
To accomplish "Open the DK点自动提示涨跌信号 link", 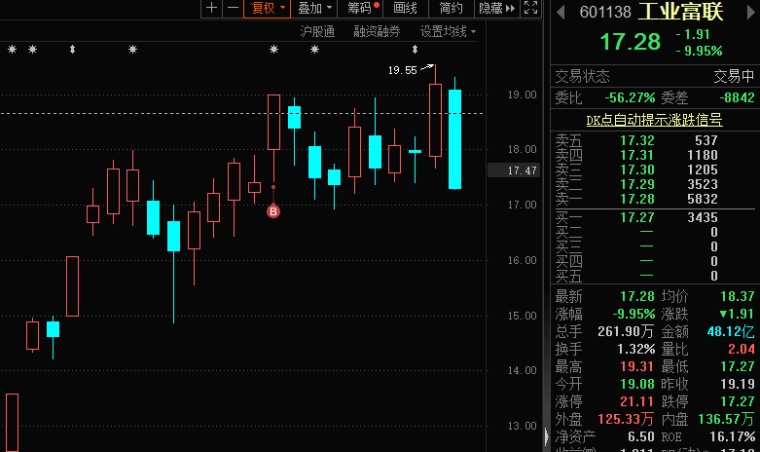I will [654, 120].
